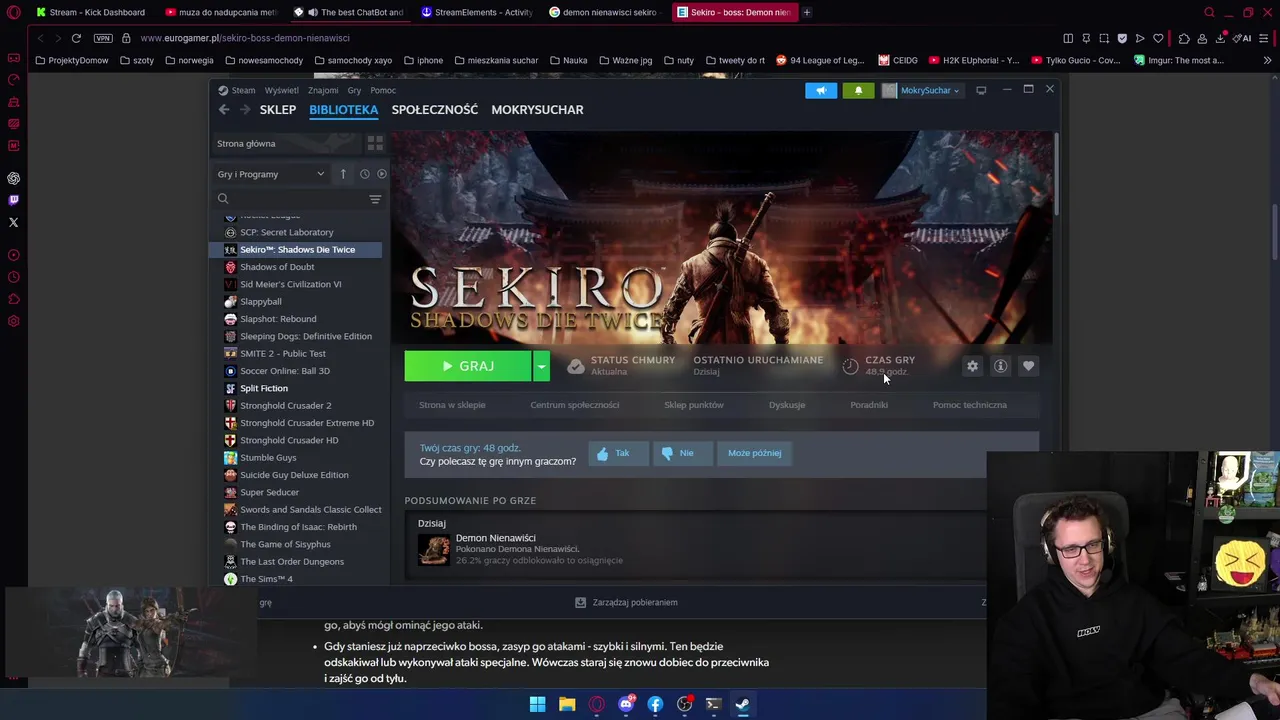This screenshot has height=720, width=1280.
Task: Open Discord from taskbar
Action: (x=626, y=704)
